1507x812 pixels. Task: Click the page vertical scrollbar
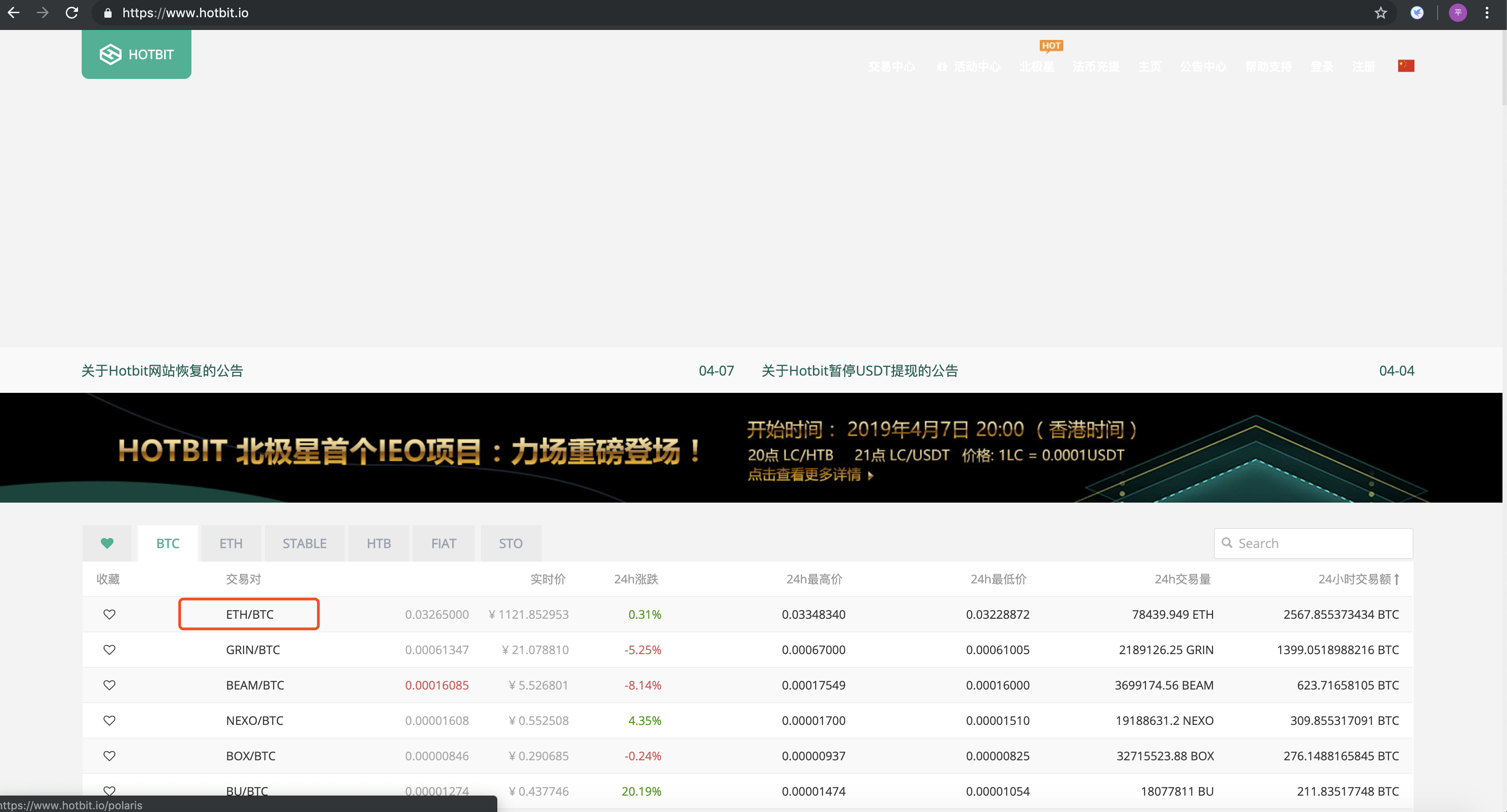[x=1504, y=67]
